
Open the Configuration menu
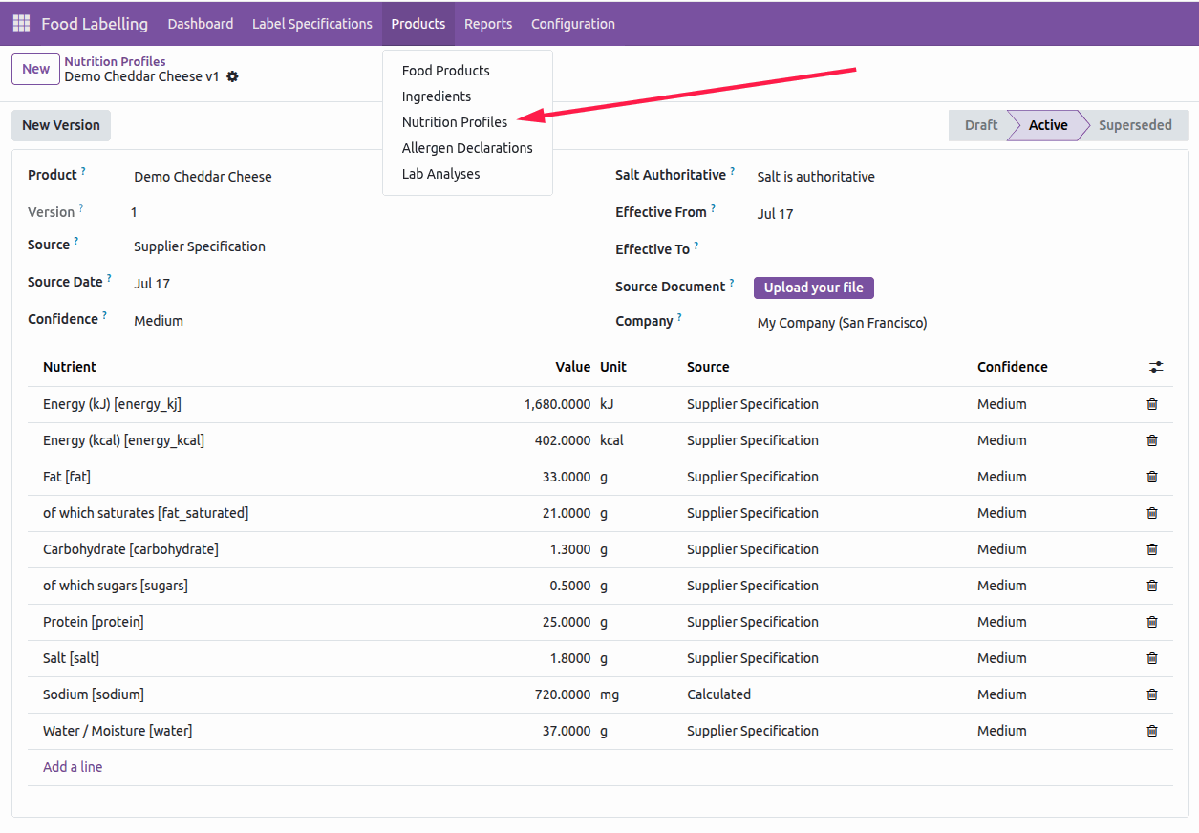[573, 24]
